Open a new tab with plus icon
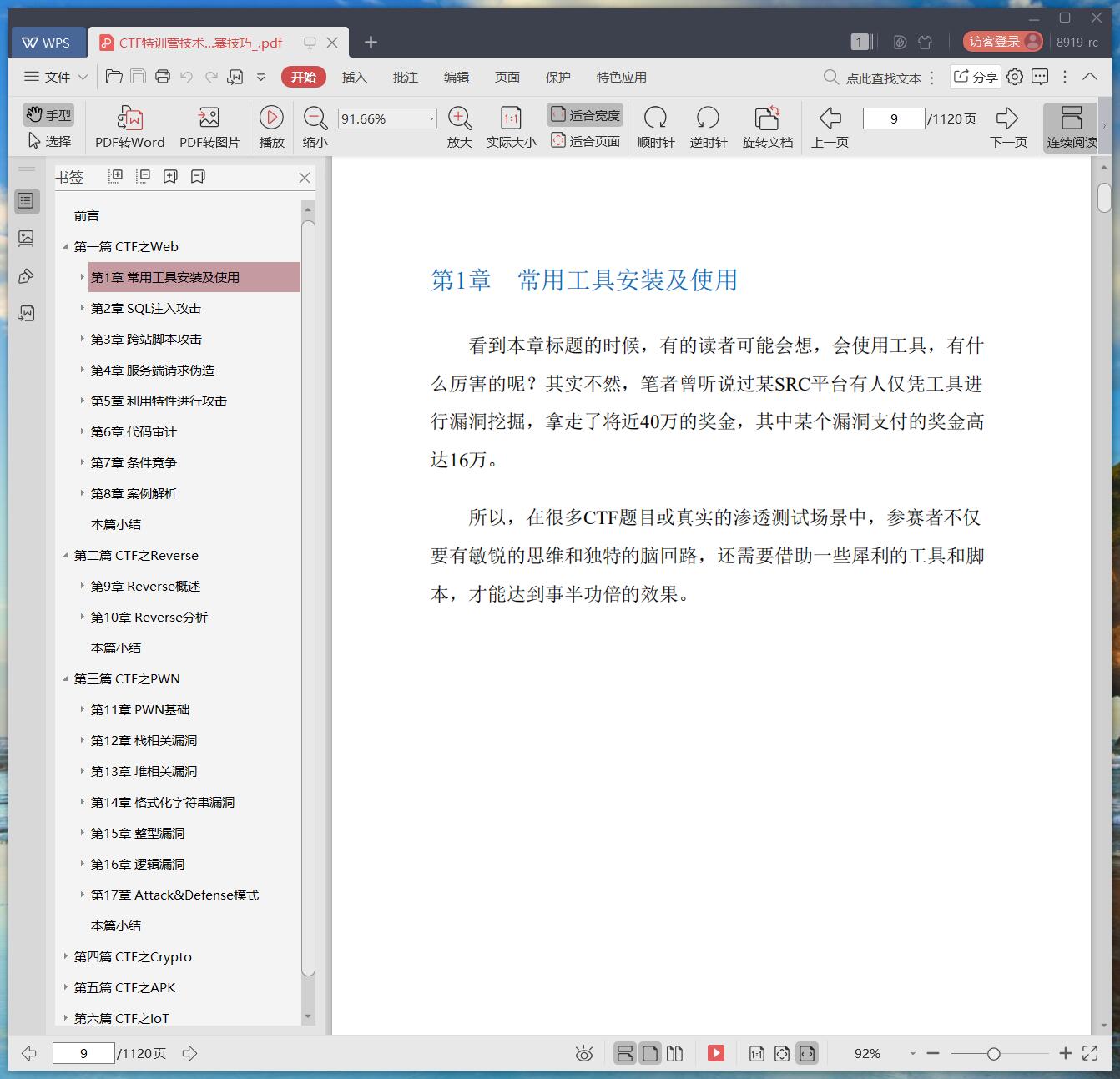The width and height of the screenshot is (1120, 1079). click(x=371, y=42)
